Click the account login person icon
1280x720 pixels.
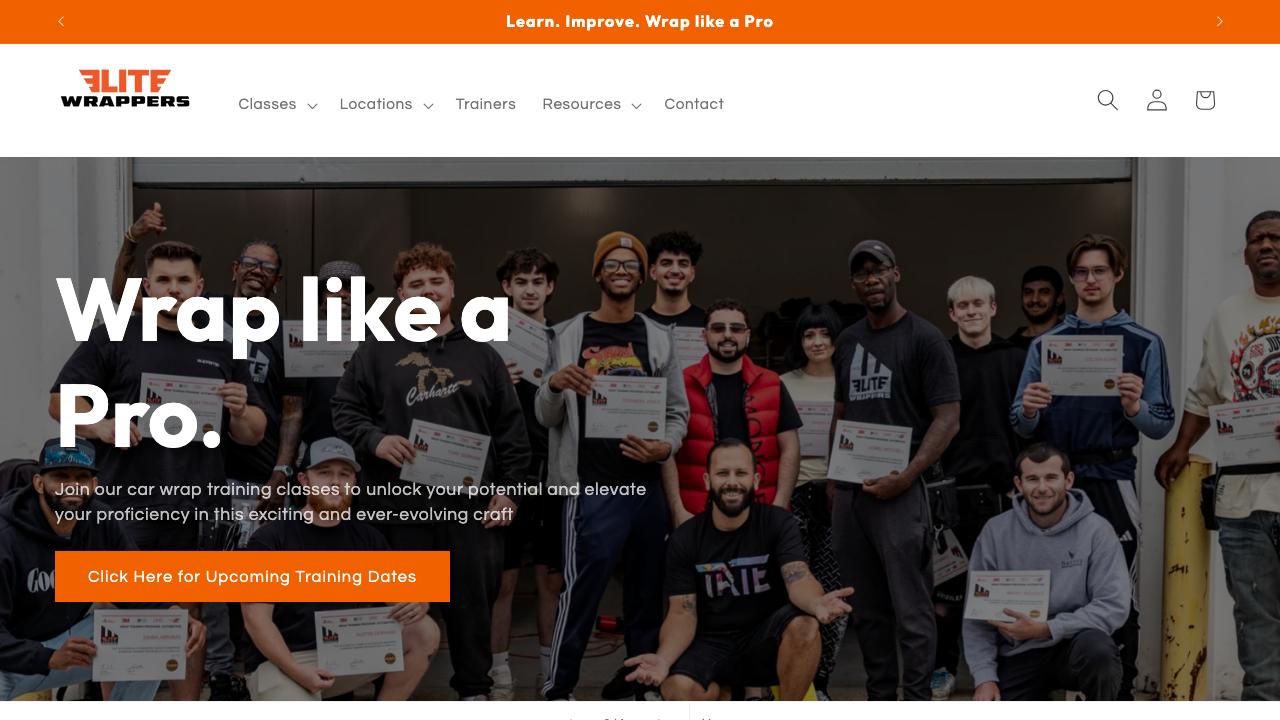point(1156,100)
